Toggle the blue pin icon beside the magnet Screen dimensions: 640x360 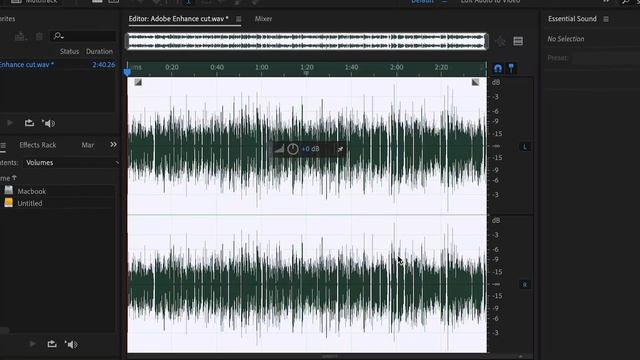[x=511, y=68]
